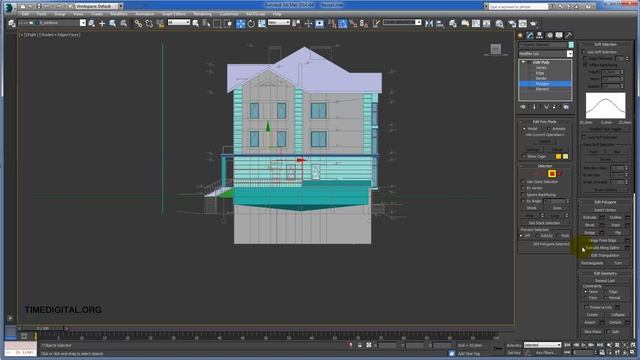This screenshot has height=360, width=640.
Task: Open the Rendering menu
Action: [x=202, y=14]
